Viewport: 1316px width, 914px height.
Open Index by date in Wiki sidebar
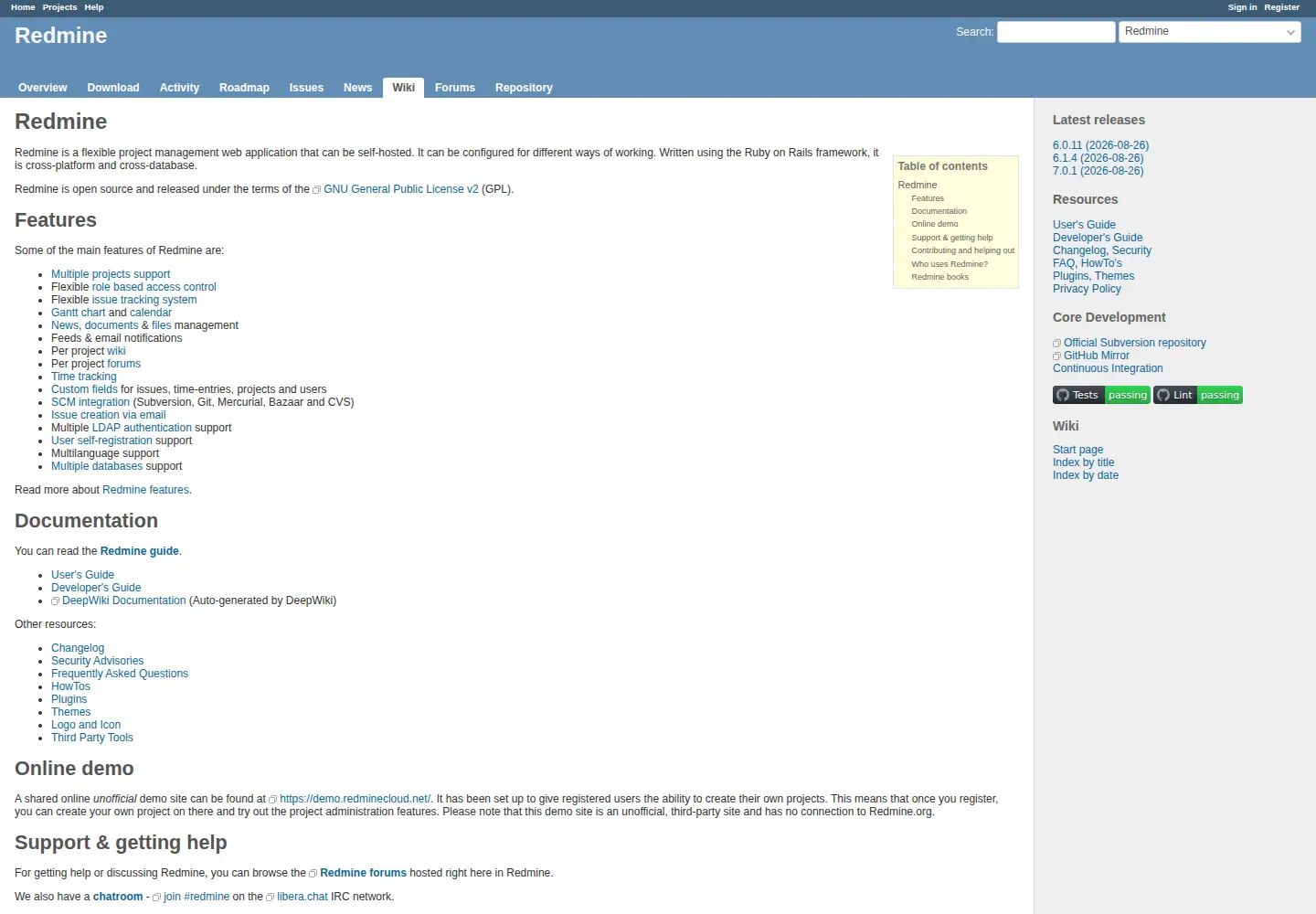(1086, 475)
